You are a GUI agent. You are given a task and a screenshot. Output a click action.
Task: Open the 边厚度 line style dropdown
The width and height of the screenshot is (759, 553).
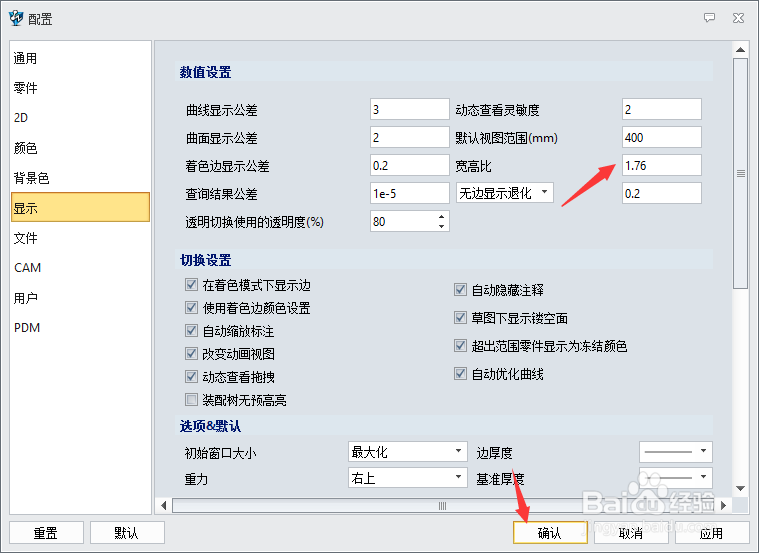pos(676,451)
